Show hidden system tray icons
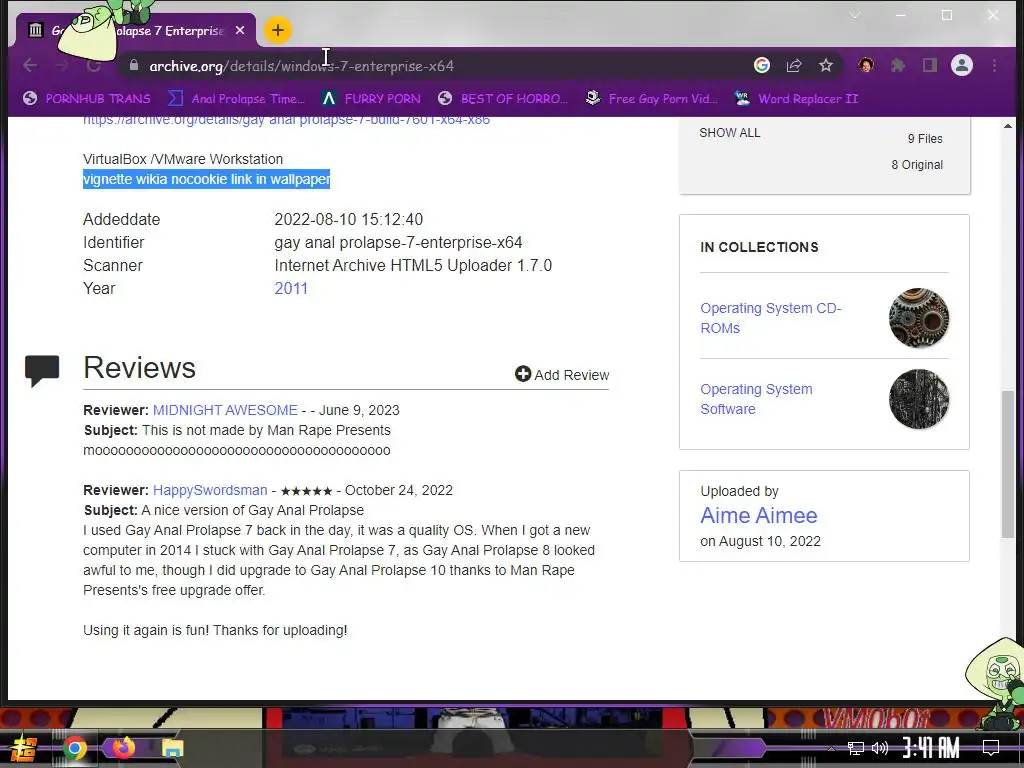This screenshot has height=768, width=1024. (x=831, y=748)
